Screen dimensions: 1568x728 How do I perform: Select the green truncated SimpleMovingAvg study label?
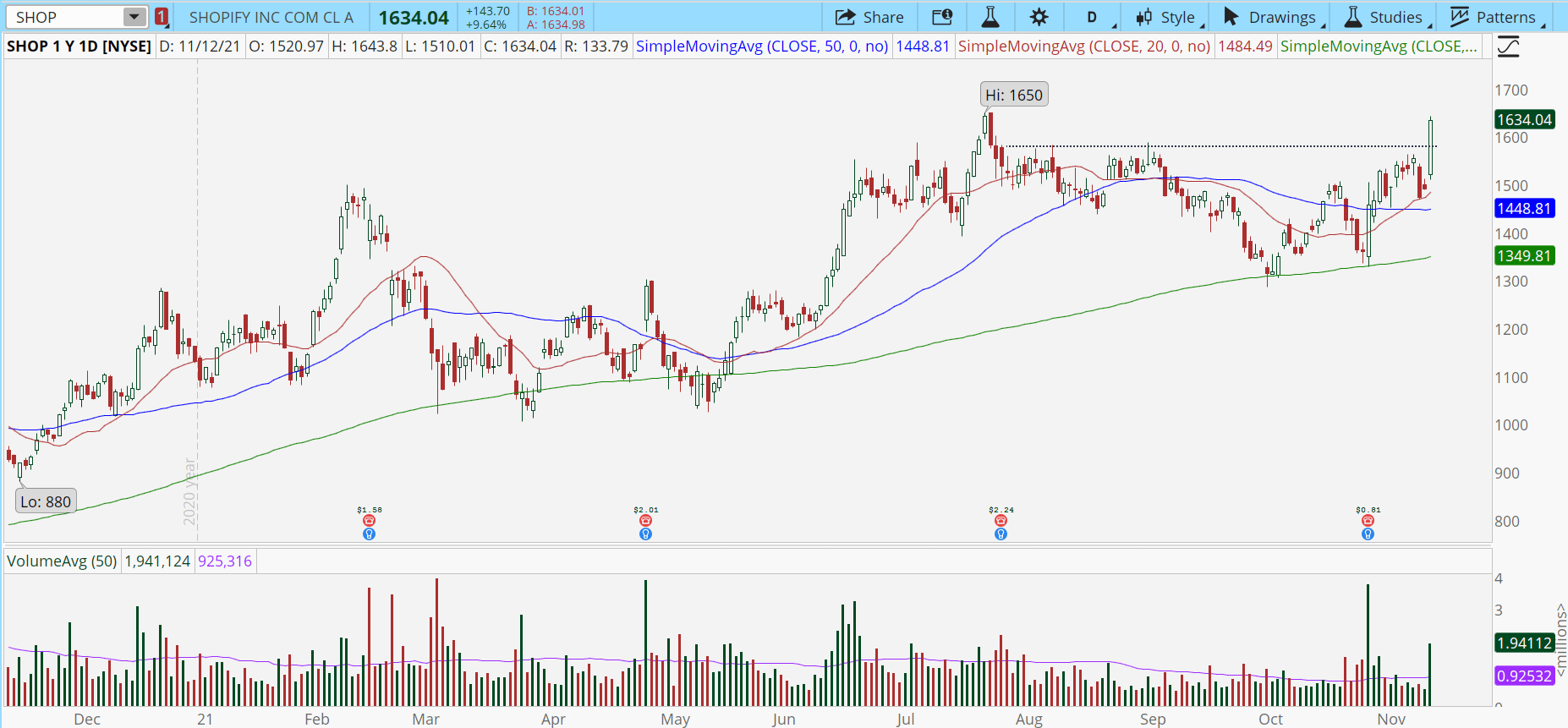pos(1379,47)
